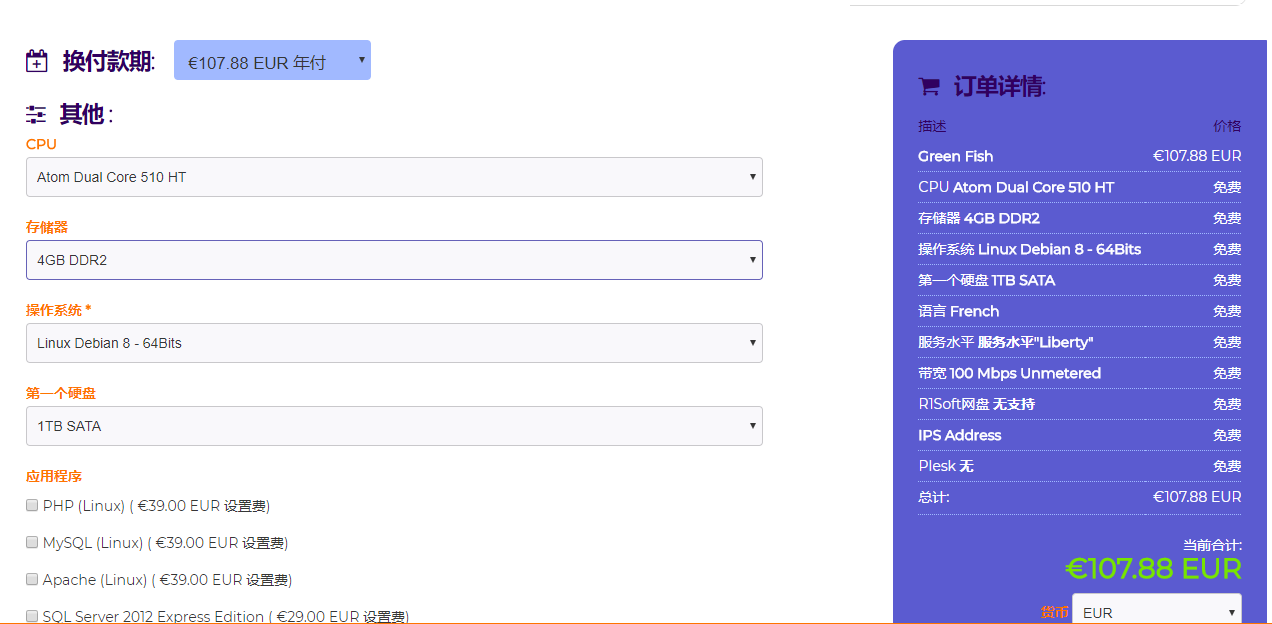Click the Green Fish product name in order
This screenshot has height=624, width=1272.
click(955, 156)
